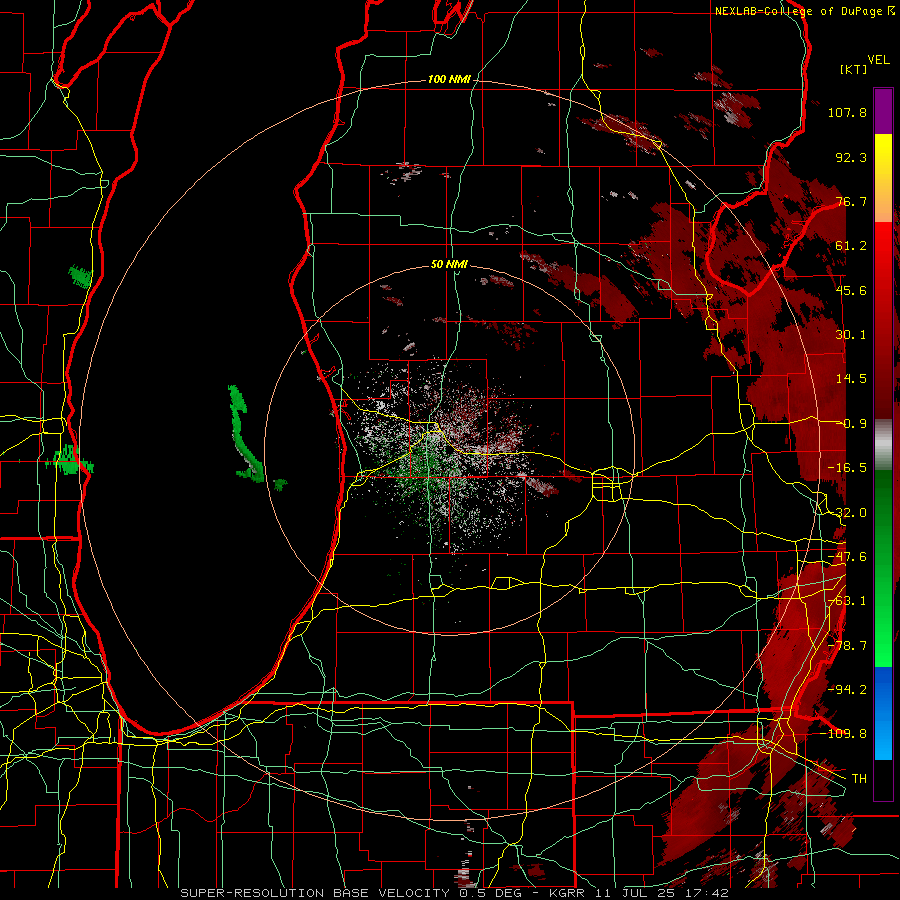Click the purple segment of velocity scale
Screen dimensions: 900x900
[x=883, y=111]
